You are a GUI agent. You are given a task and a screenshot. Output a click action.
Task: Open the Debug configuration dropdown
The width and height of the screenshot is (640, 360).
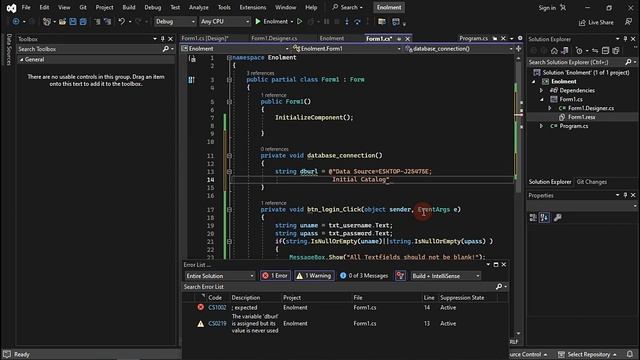point(175,22)
